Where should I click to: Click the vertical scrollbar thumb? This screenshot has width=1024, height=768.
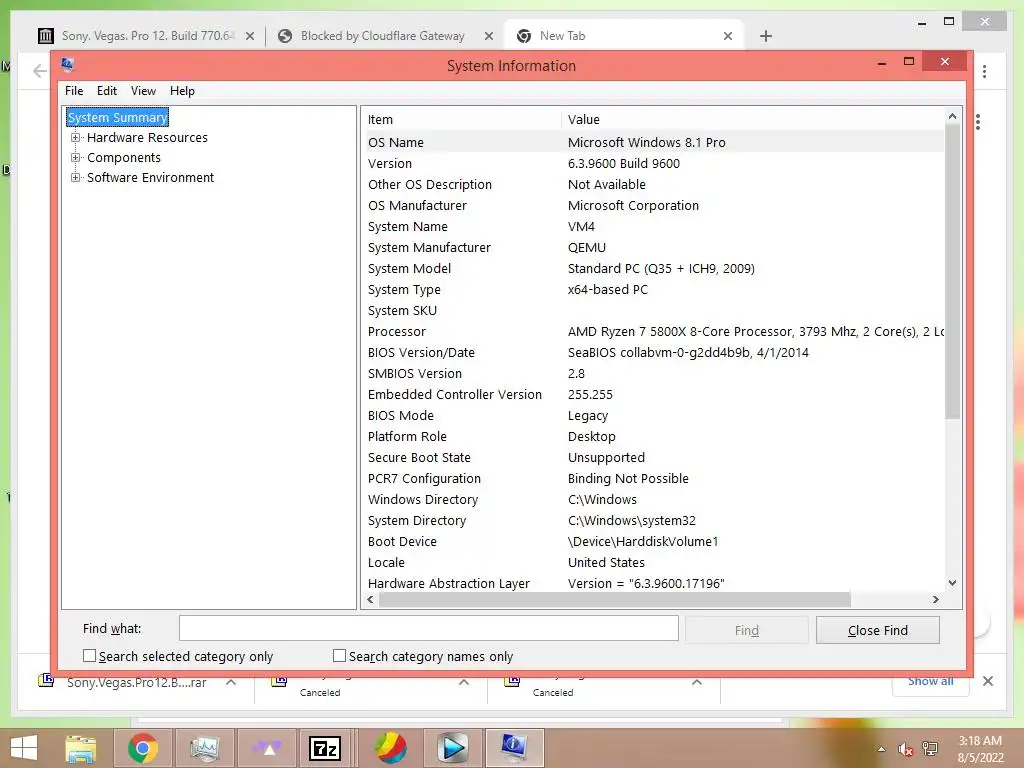coord(952,272)
